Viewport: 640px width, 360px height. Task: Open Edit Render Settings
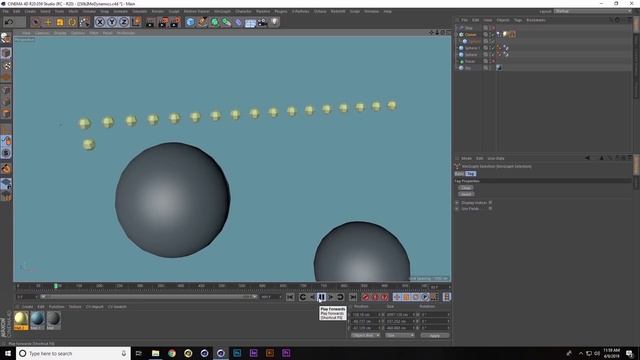[x=175, y=22]
